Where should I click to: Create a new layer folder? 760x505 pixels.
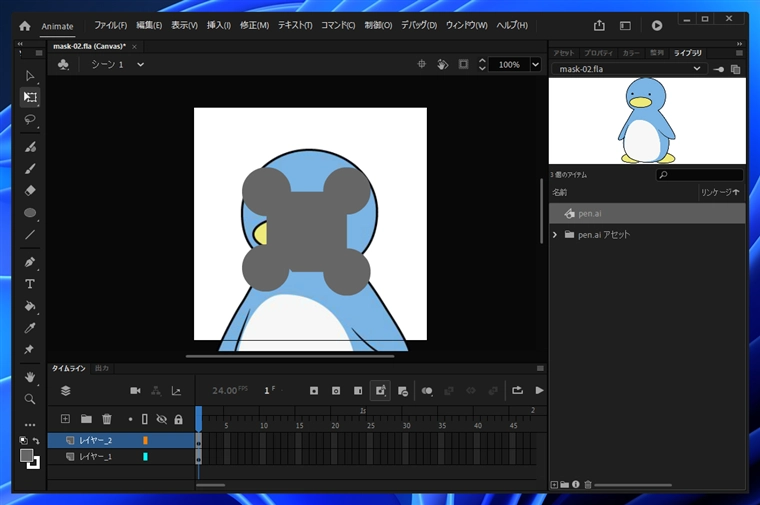(x=86, y=419)
